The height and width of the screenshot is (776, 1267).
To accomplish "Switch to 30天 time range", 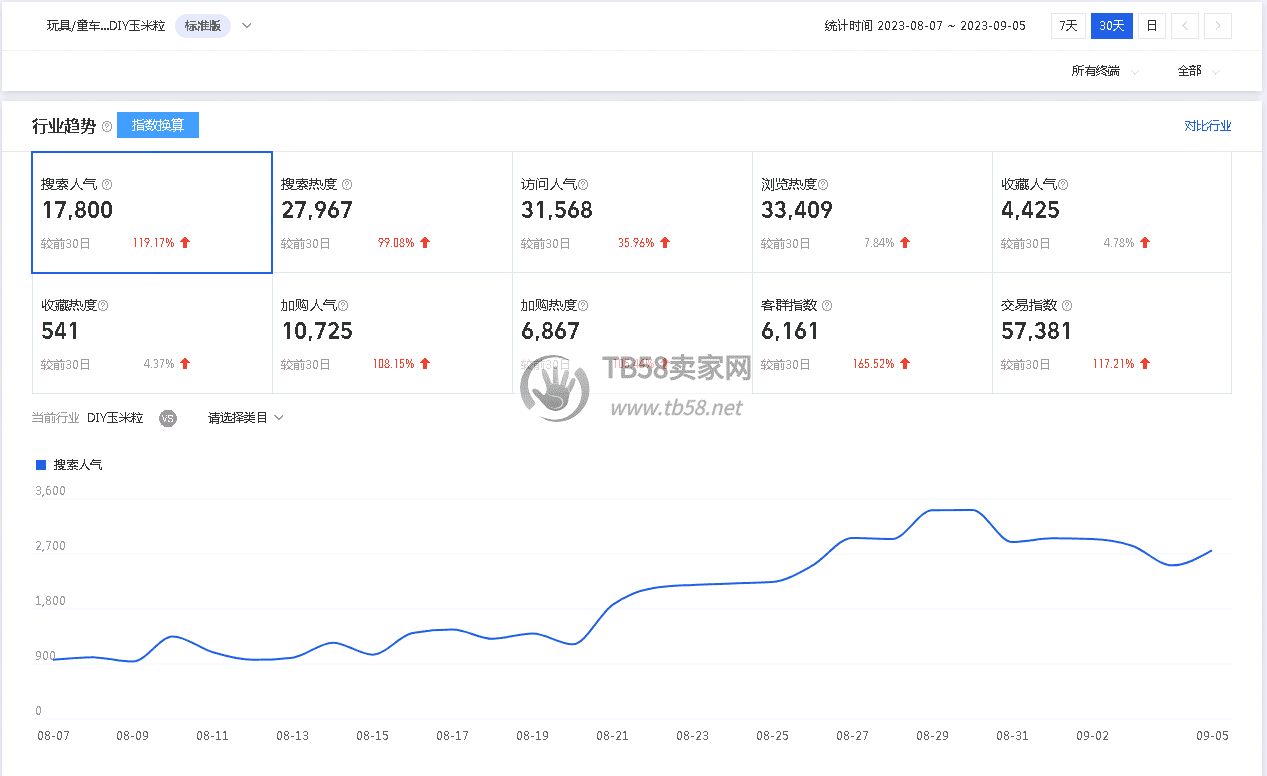I will click(1112, 26).
